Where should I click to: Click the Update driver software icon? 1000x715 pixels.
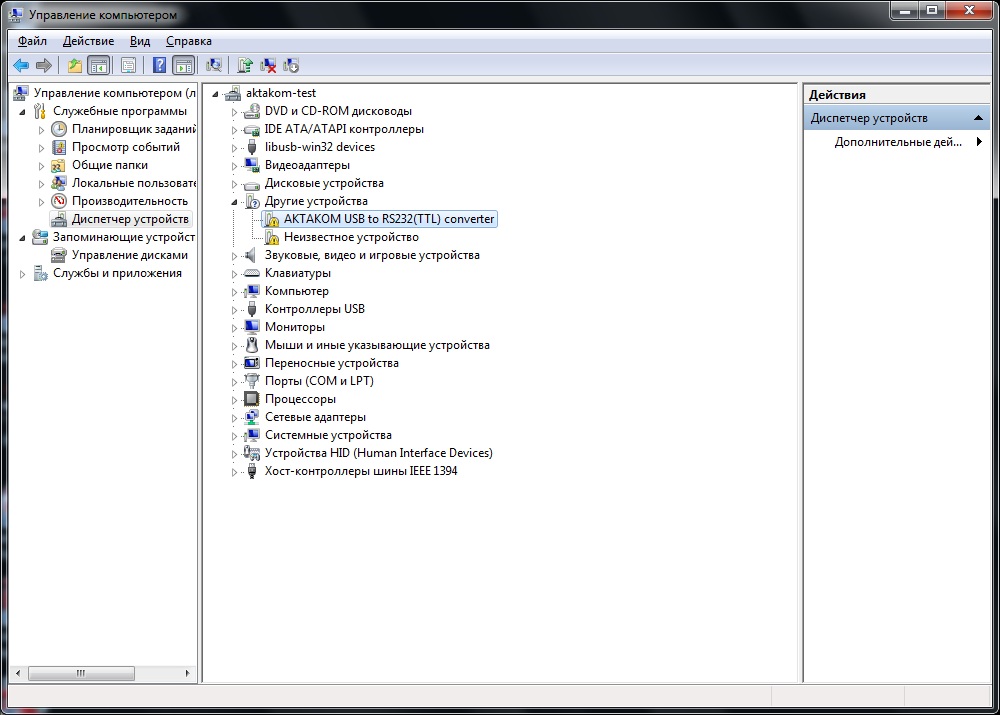[244, 65]
